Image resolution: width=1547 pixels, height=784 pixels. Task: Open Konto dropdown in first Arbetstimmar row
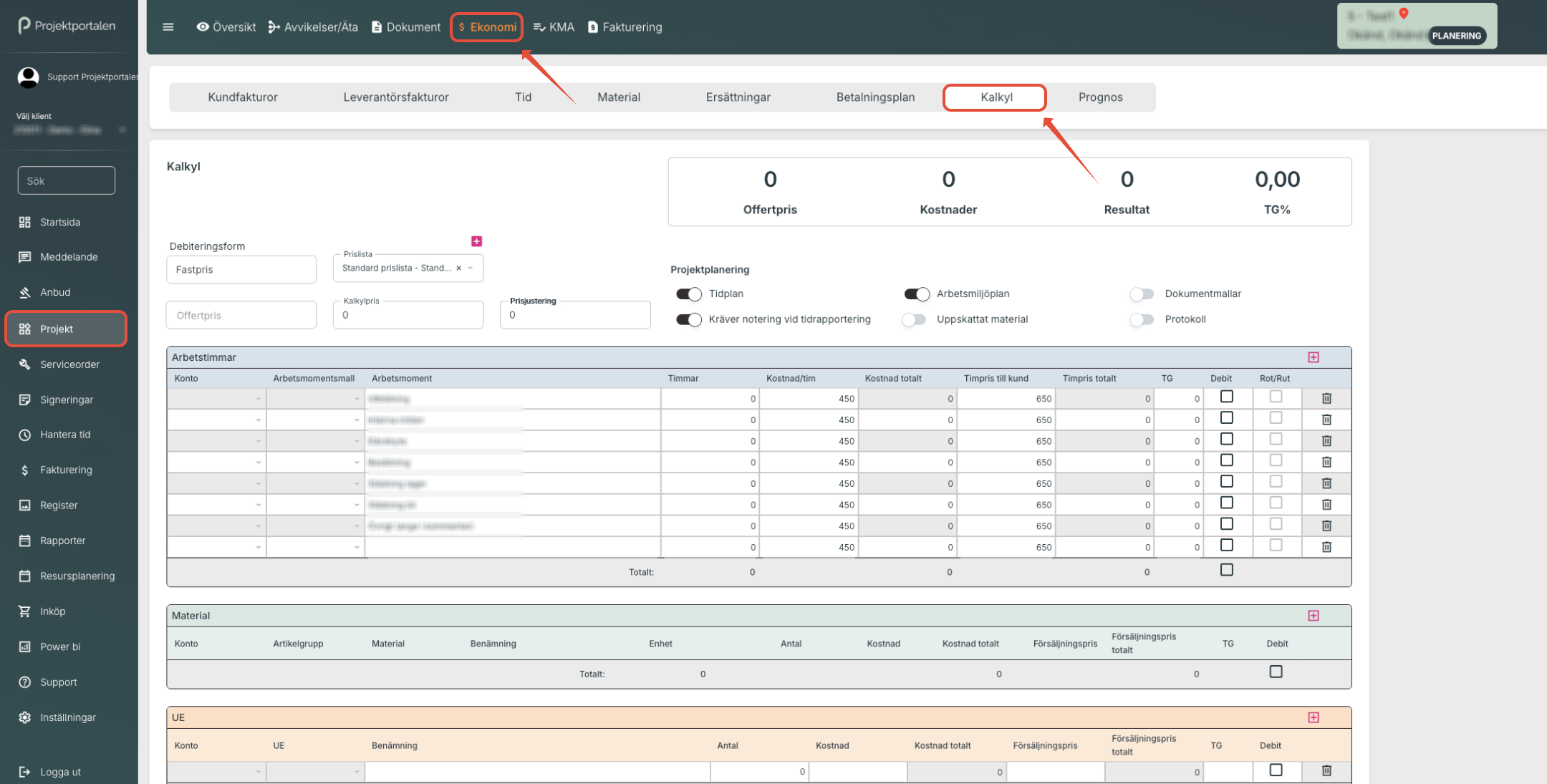click(258, 399)
